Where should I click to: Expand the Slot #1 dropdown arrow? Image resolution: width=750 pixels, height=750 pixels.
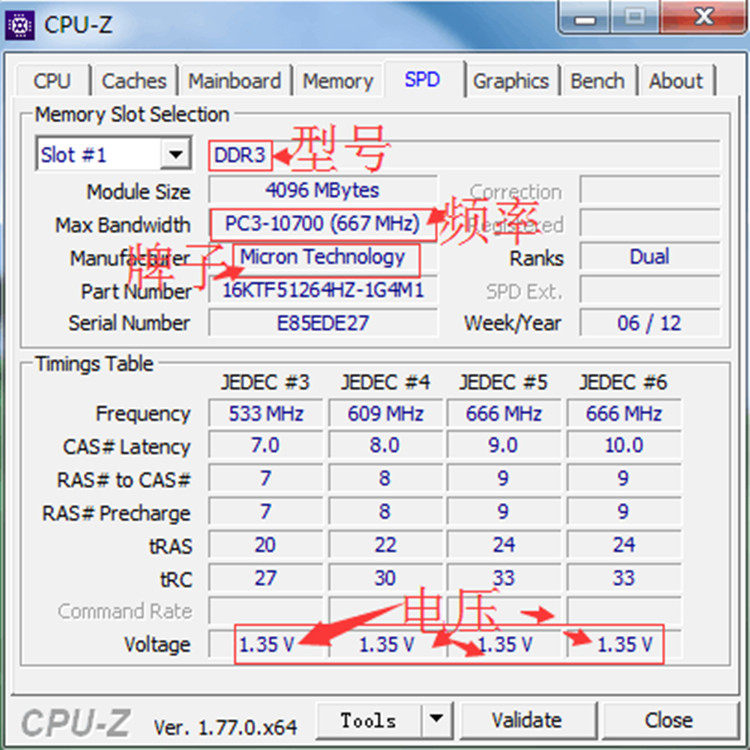(x=176, y=154)
